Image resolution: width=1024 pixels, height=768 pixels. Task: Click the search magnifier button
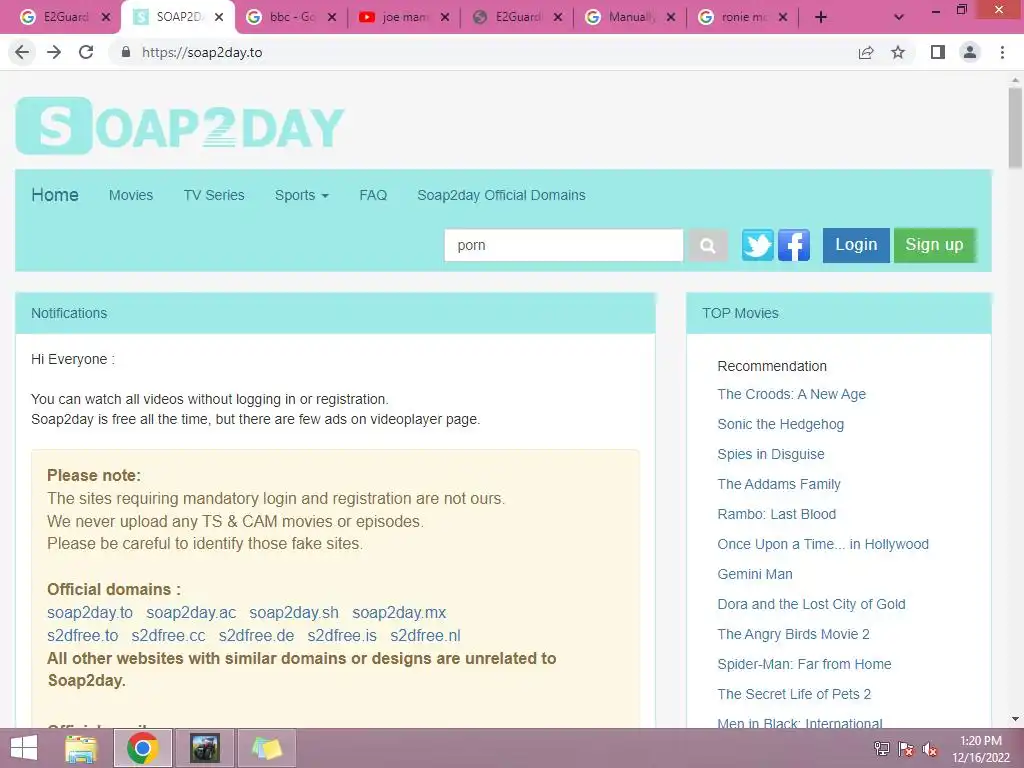tap(707, 246)
